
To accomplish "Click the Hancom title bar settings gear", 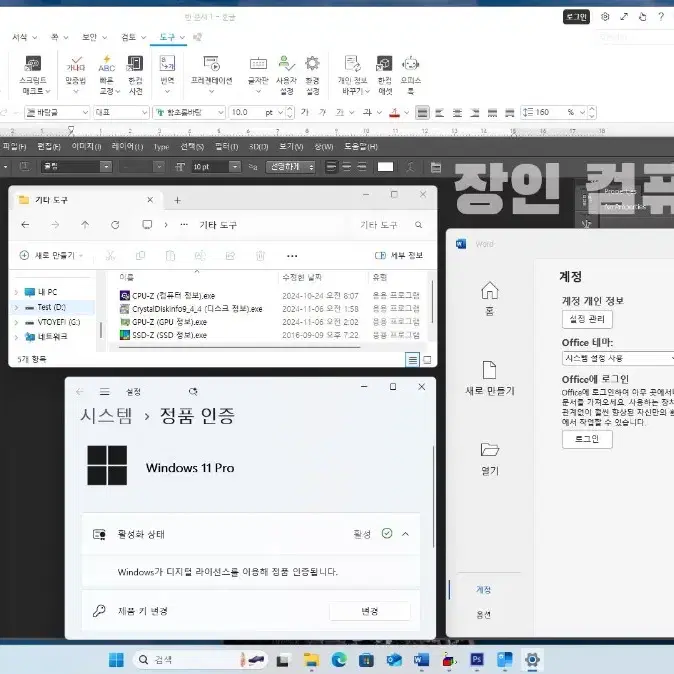I will coord(605,17).
